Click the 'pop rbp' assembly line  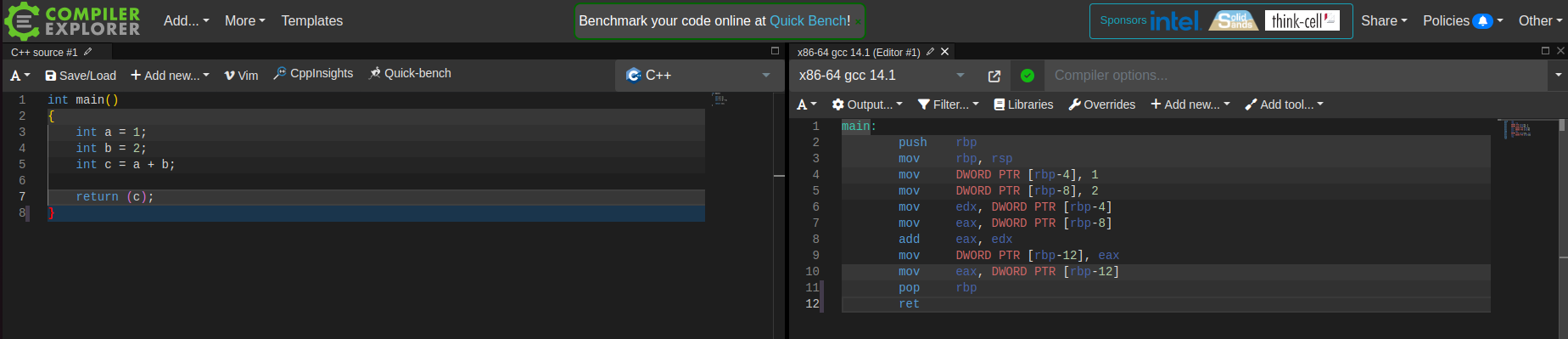pyautogui.click(x=938, y=288)
